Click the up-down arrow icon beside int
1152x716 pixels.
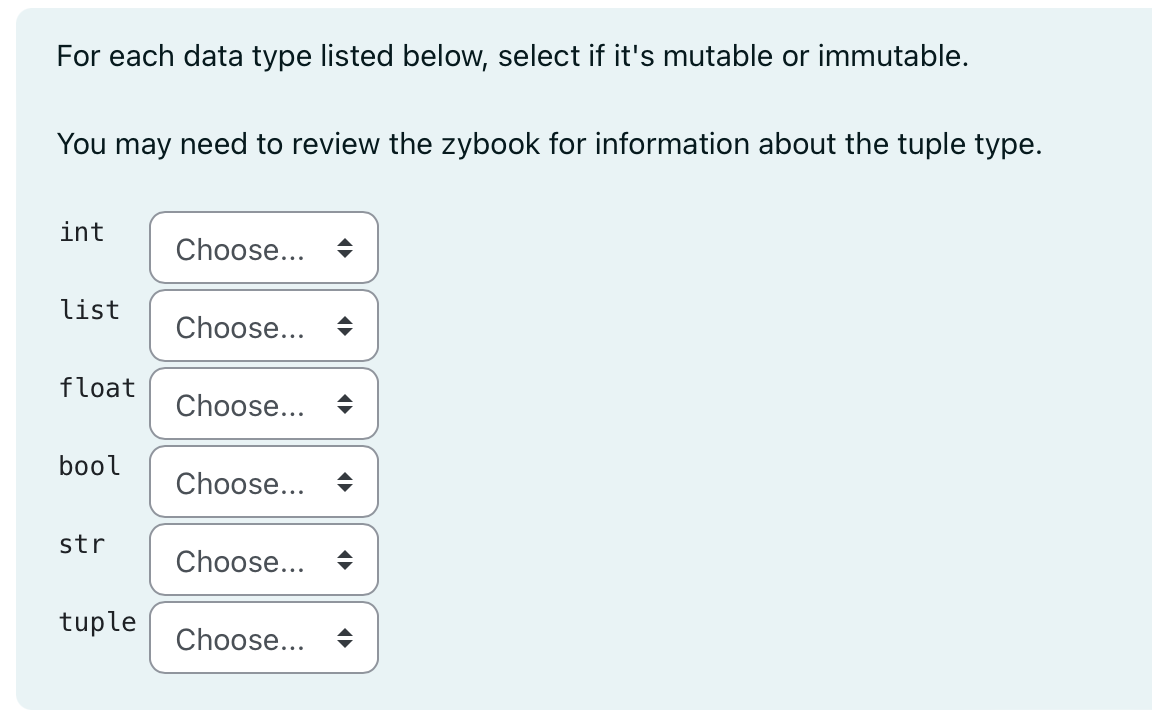point(344,249)
